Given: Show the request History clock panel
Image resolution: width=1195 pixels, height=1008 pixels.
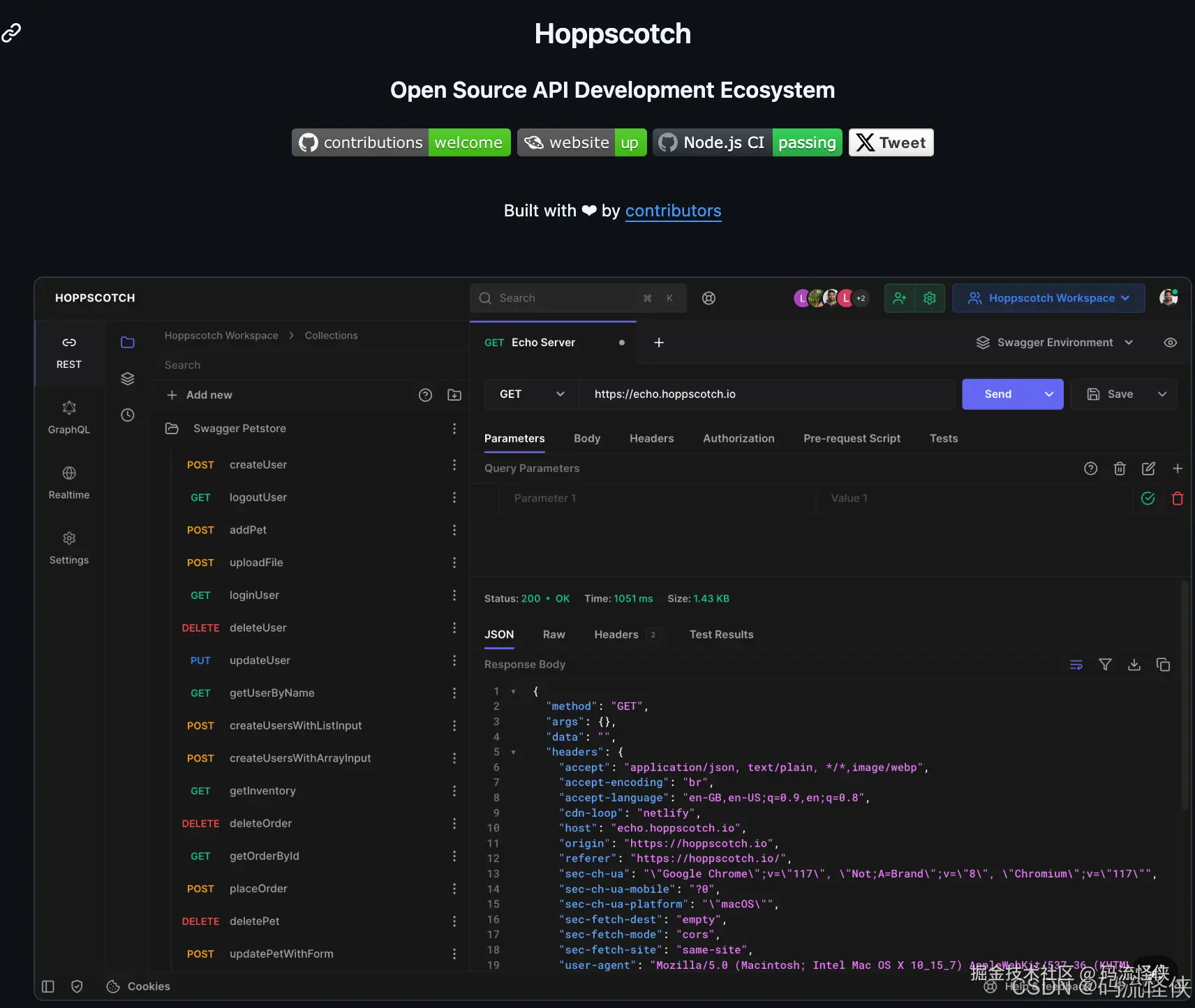Looking at the screenshot, I should (128, 415).
